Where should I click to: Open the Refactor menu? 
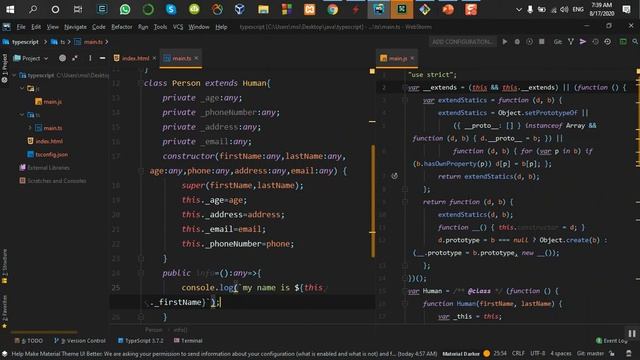coord(122,27)
